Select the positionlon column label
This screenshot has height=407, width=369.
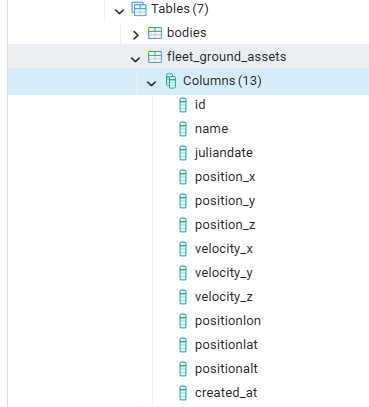click(x=228, y=321)
